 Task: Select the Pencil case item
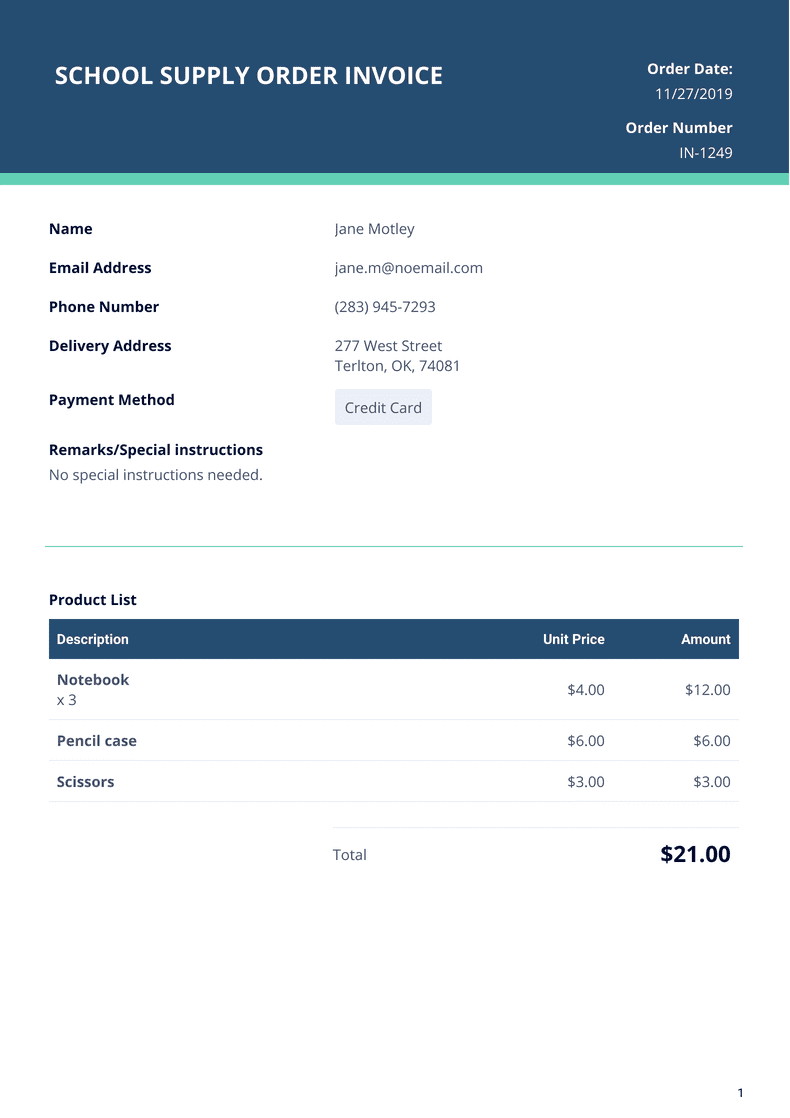tap(97, 741)
